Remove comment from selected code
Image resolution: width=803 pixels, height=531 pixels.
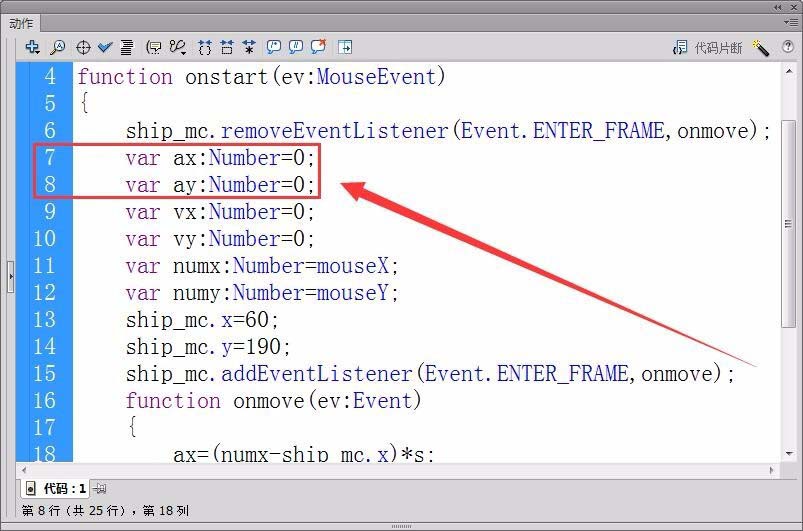tap(318, 47)
